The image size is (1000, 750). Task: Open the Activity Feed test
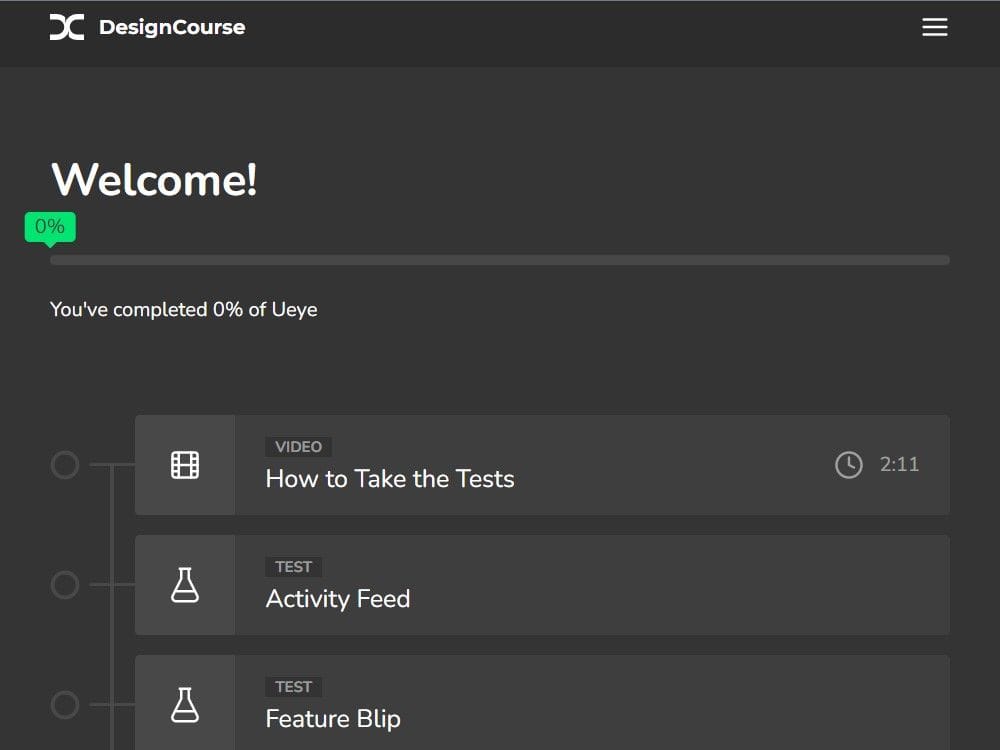click(x=337, y=599)
